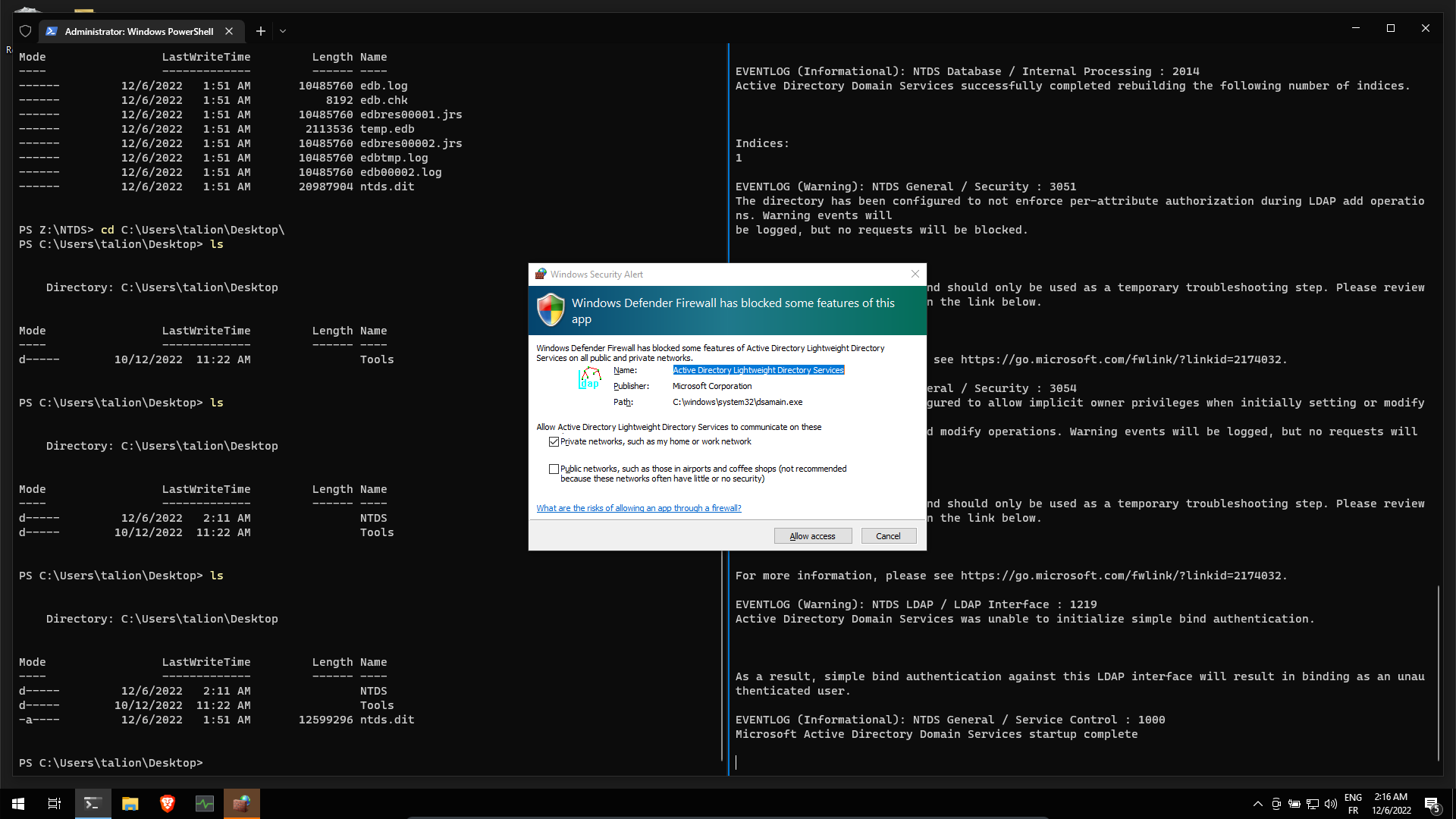Launch Brave browser from taskbar

[168, 804]
